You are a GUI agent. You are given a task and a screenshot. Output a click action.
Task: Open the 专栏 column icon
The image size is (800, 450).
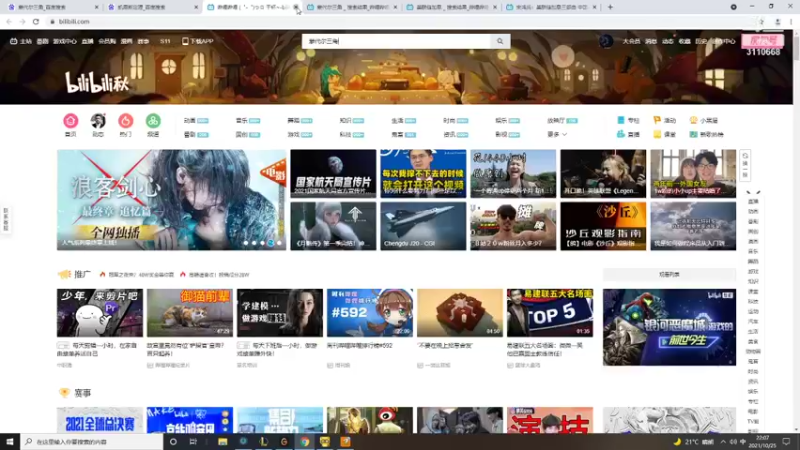(621, 120)
